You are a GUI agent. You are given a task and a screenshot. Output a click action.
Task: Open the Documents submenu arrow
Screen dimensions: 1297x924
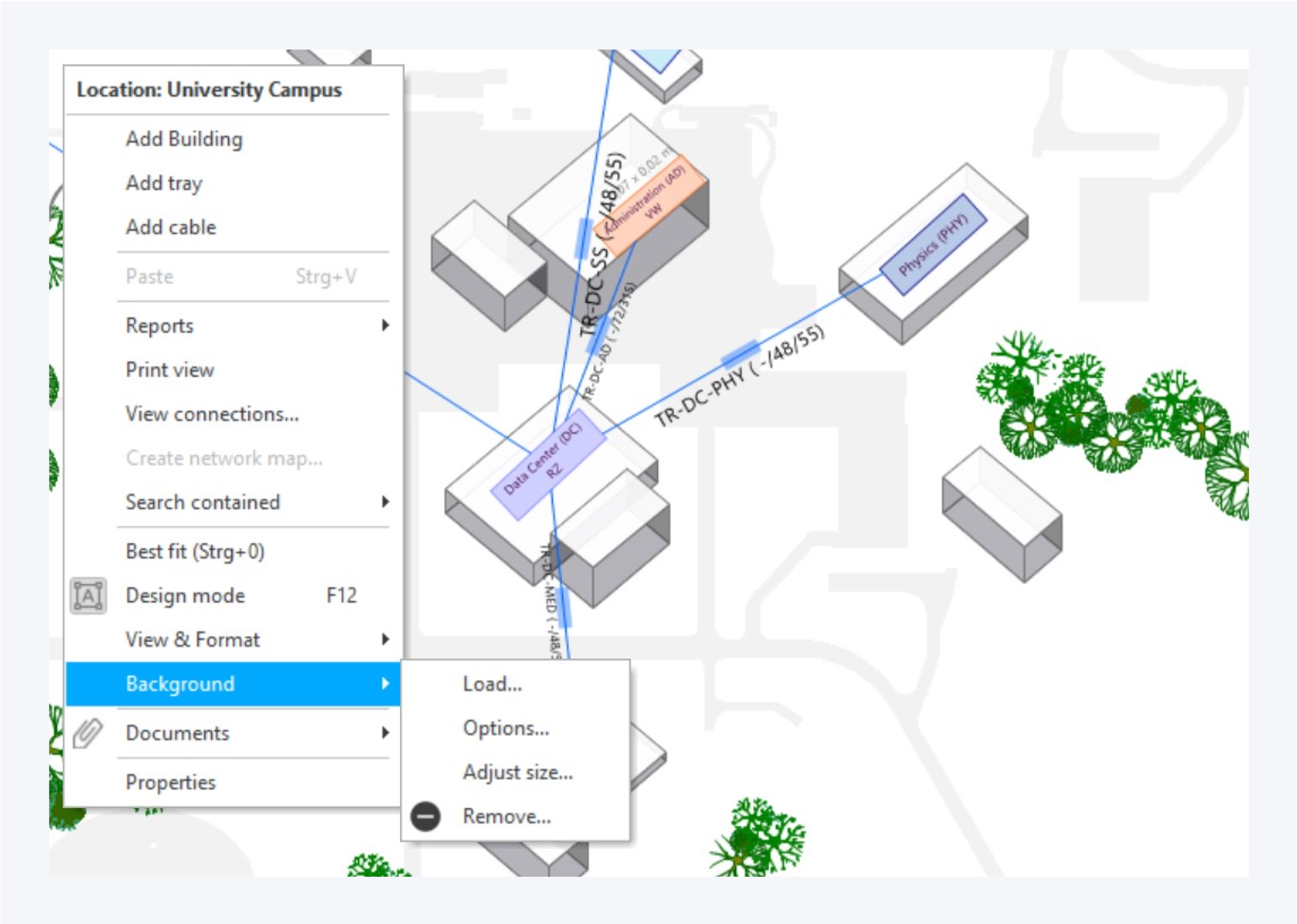pyautogui.click(x=385, y=733)
